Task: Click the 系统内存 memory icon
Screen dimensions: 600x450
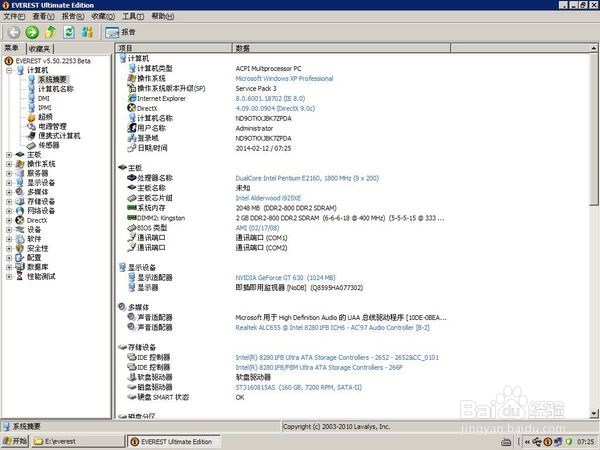Action: tap(132, 208)
